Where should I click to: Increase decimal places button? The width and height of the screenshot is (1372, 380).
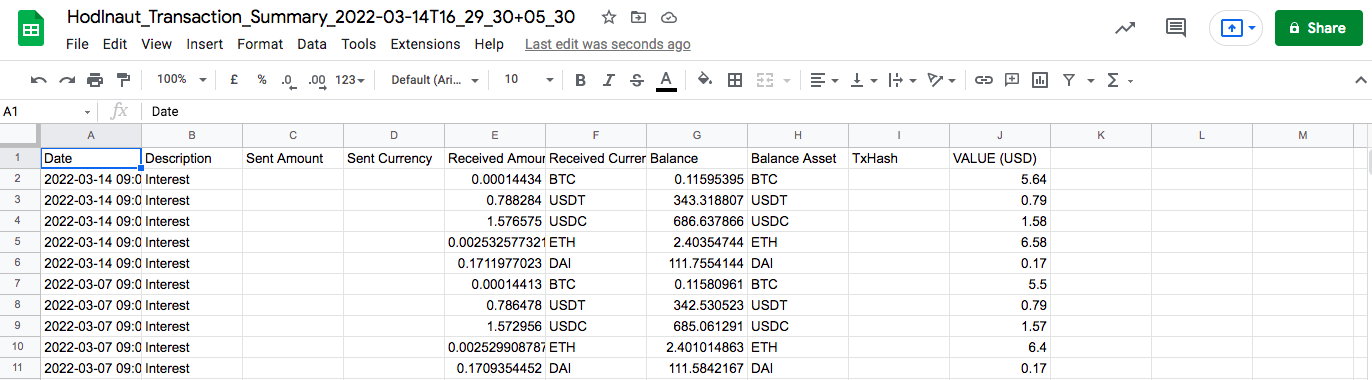point(317,80)
